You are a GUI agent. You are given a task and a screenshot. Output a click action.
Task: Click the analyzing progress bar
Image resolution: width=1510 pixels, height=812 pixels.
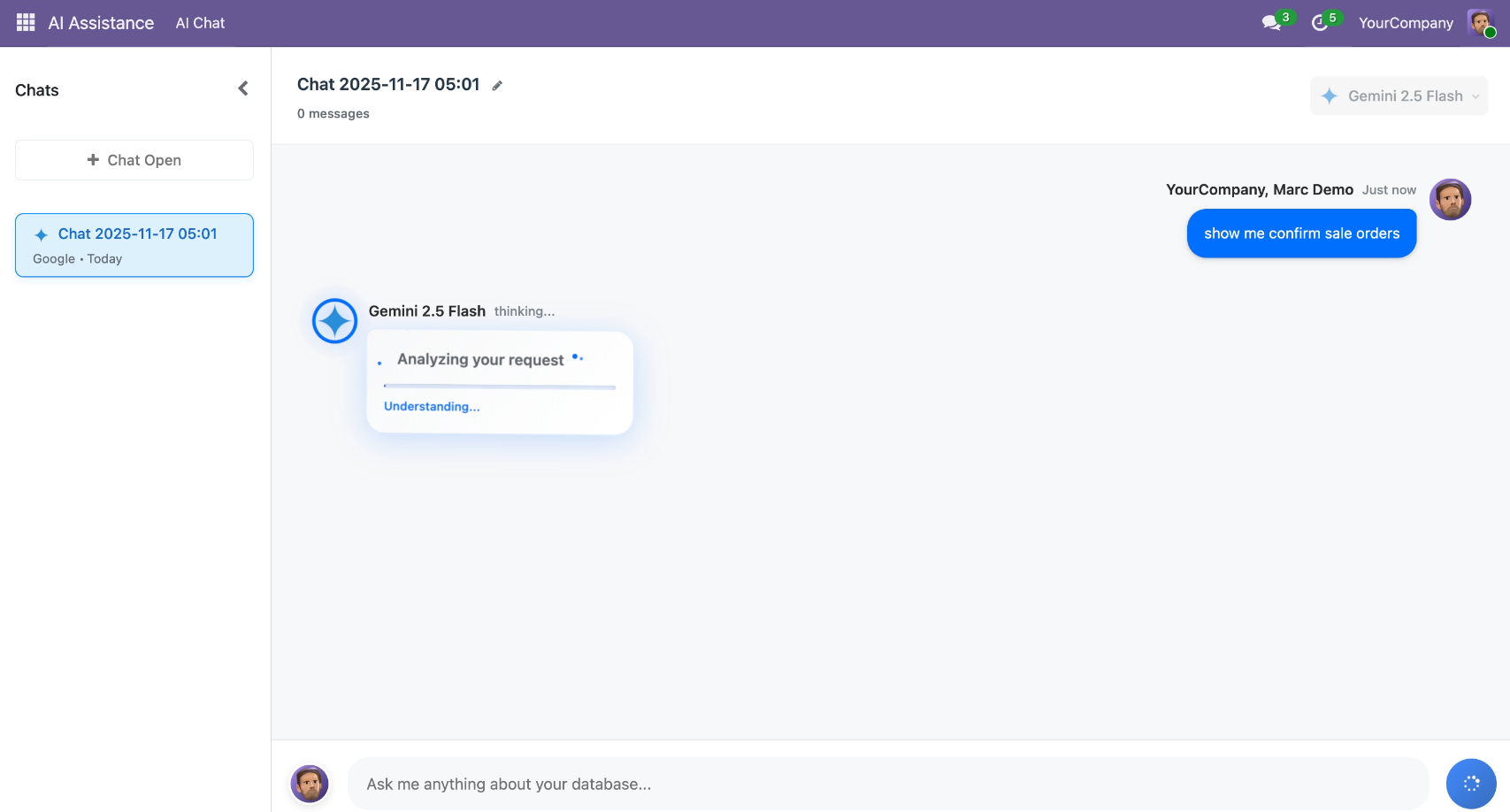tap(500, 387)
